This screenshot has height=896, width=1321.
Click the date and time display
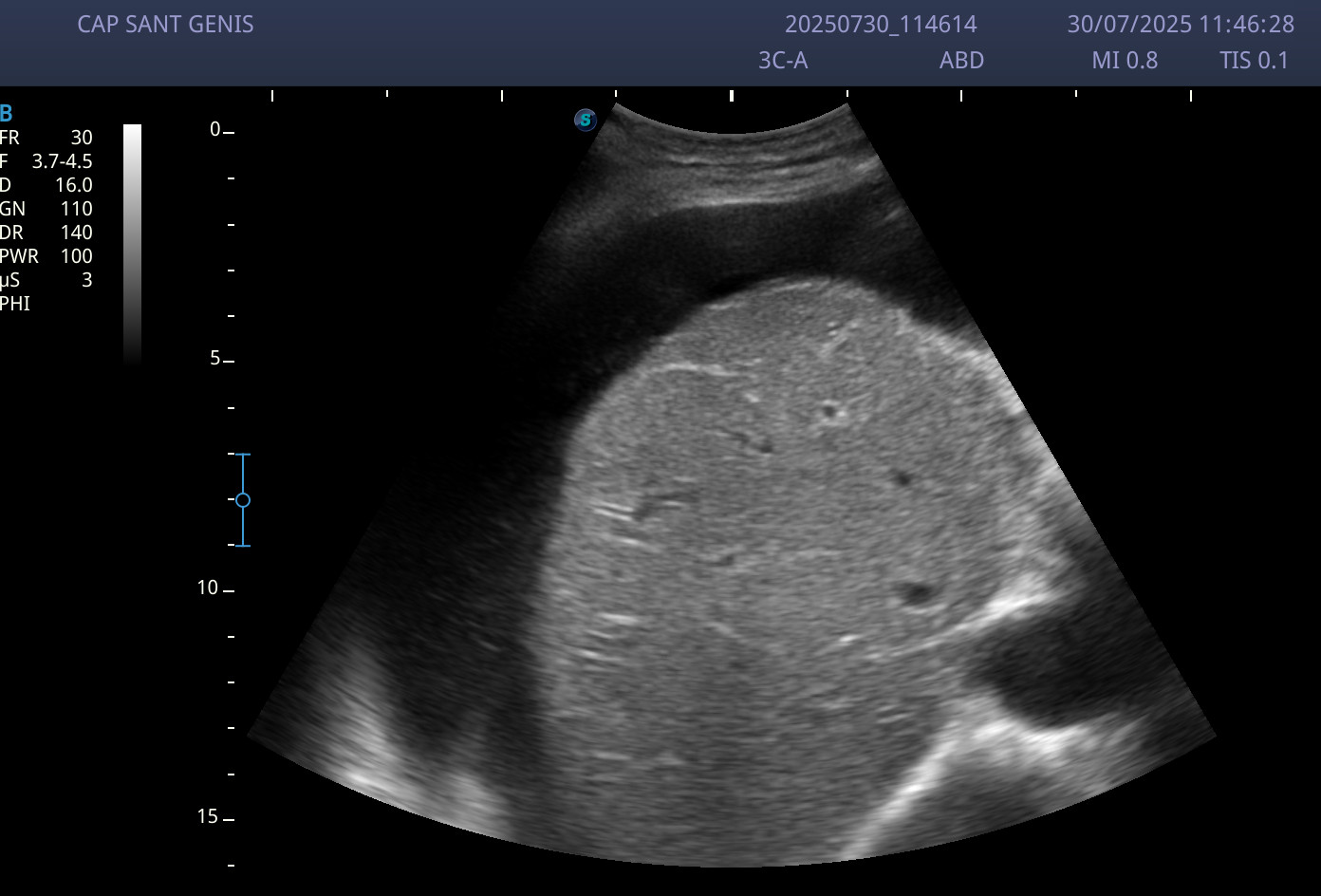pos(1180,25)
